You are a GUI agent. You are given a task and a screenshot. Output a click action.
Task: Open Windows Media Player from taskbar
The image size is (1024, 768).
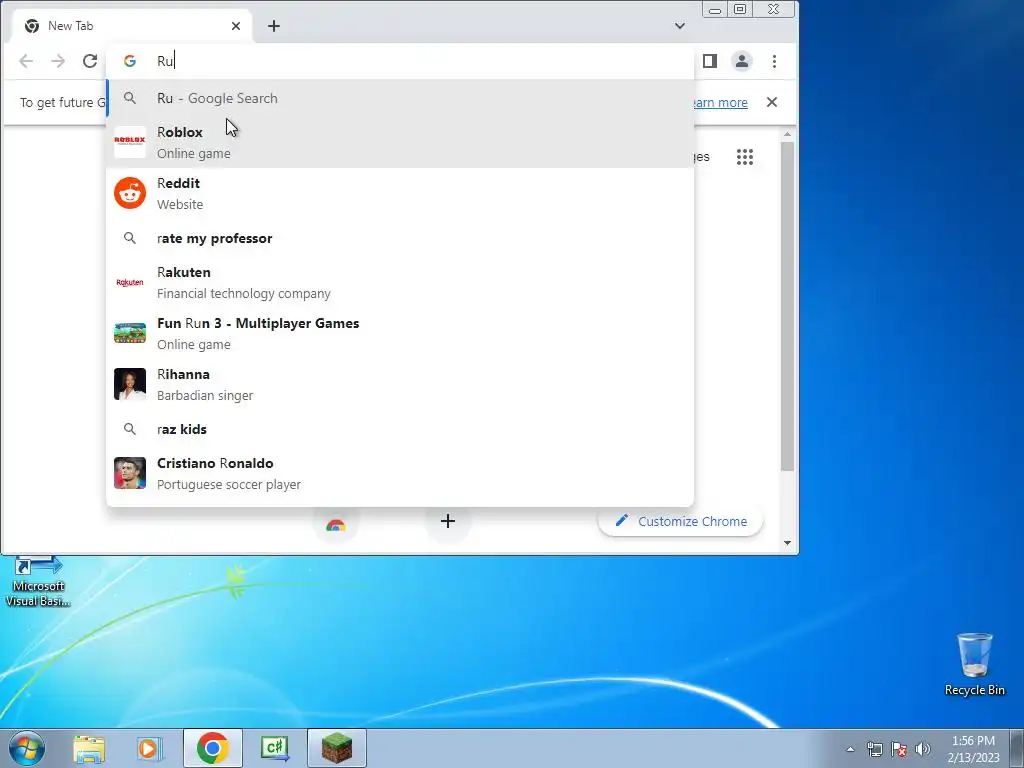click(149, 748)
